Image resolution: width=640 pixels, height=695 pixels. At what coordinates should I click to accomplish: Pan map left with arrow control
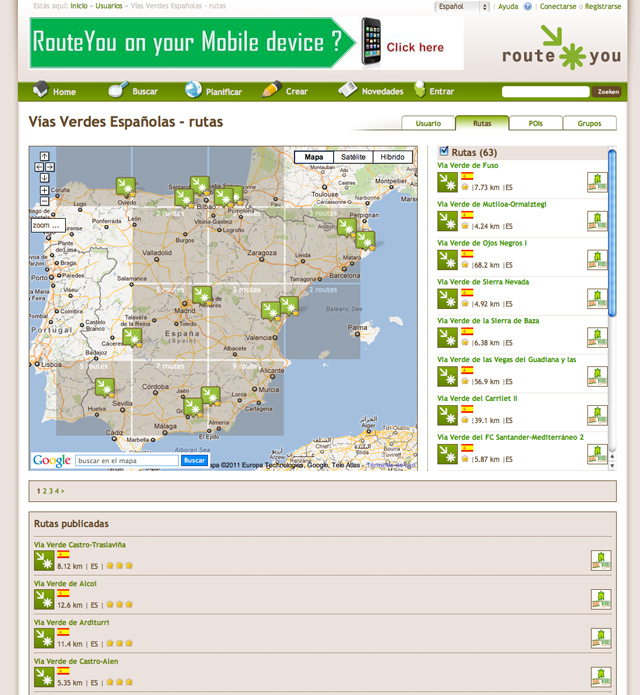[x=39, y=167]
